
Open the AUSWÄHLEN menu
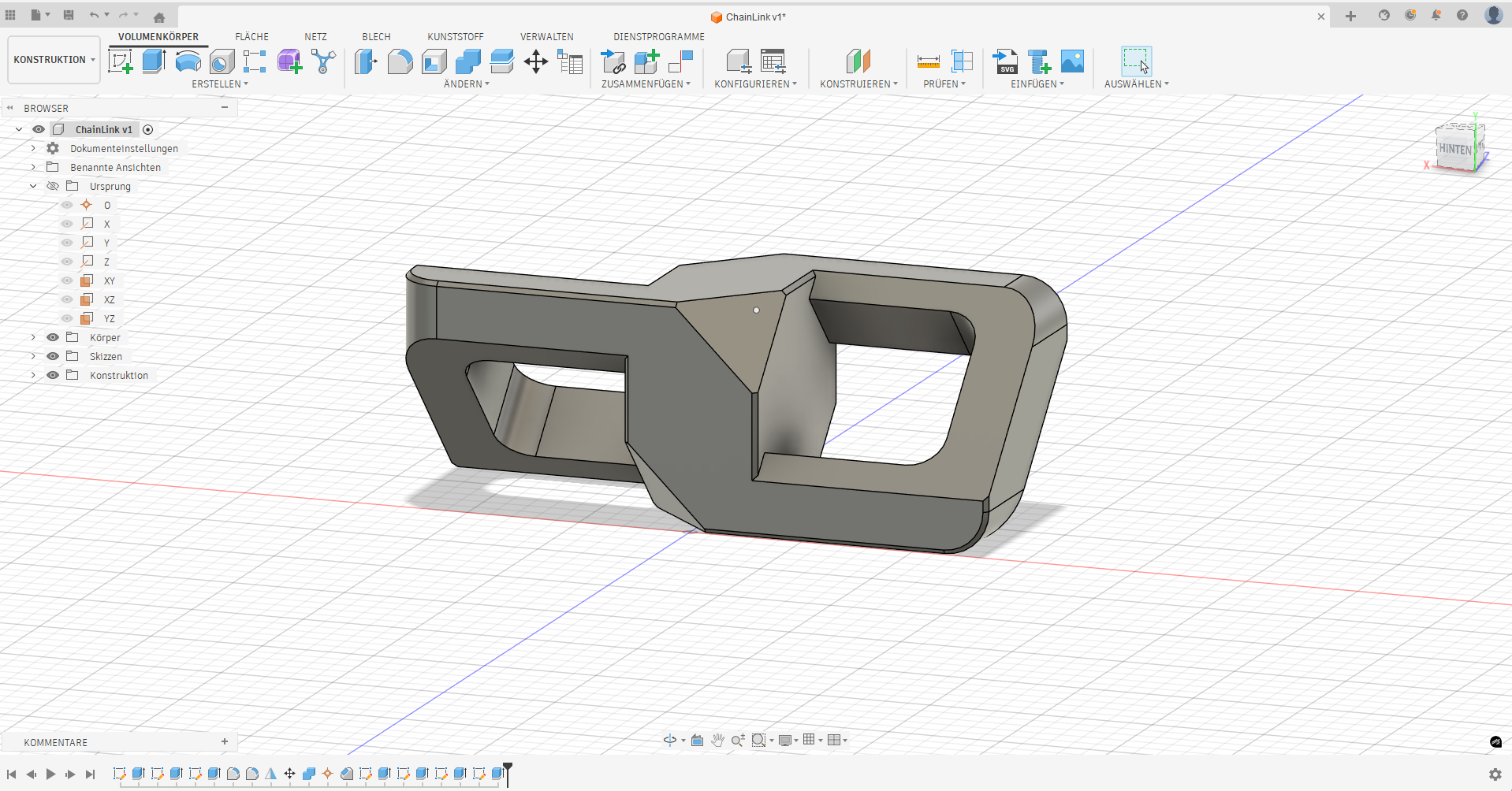point(1136,84)
